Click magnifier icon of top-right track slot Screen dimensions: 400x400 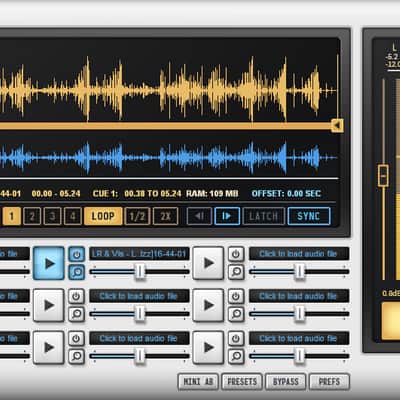tap(236, 272)
